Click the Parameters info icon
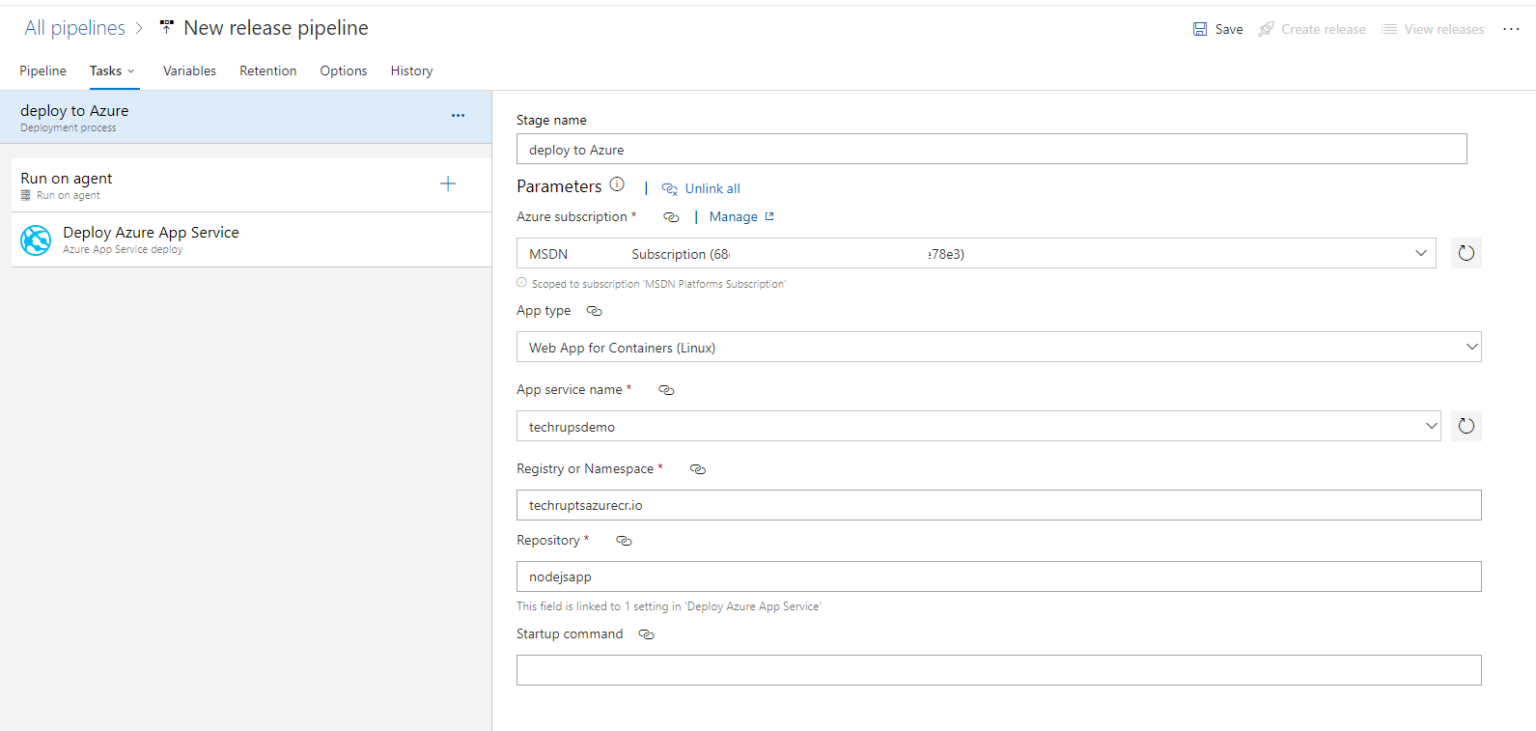 (x=617, y=184)
